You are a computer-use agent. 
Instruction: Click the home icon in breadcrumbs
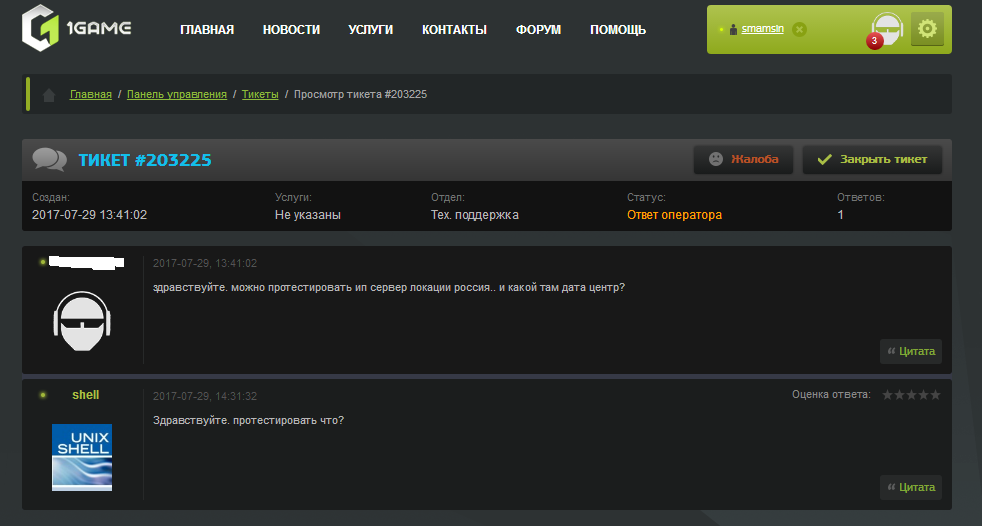49,95
